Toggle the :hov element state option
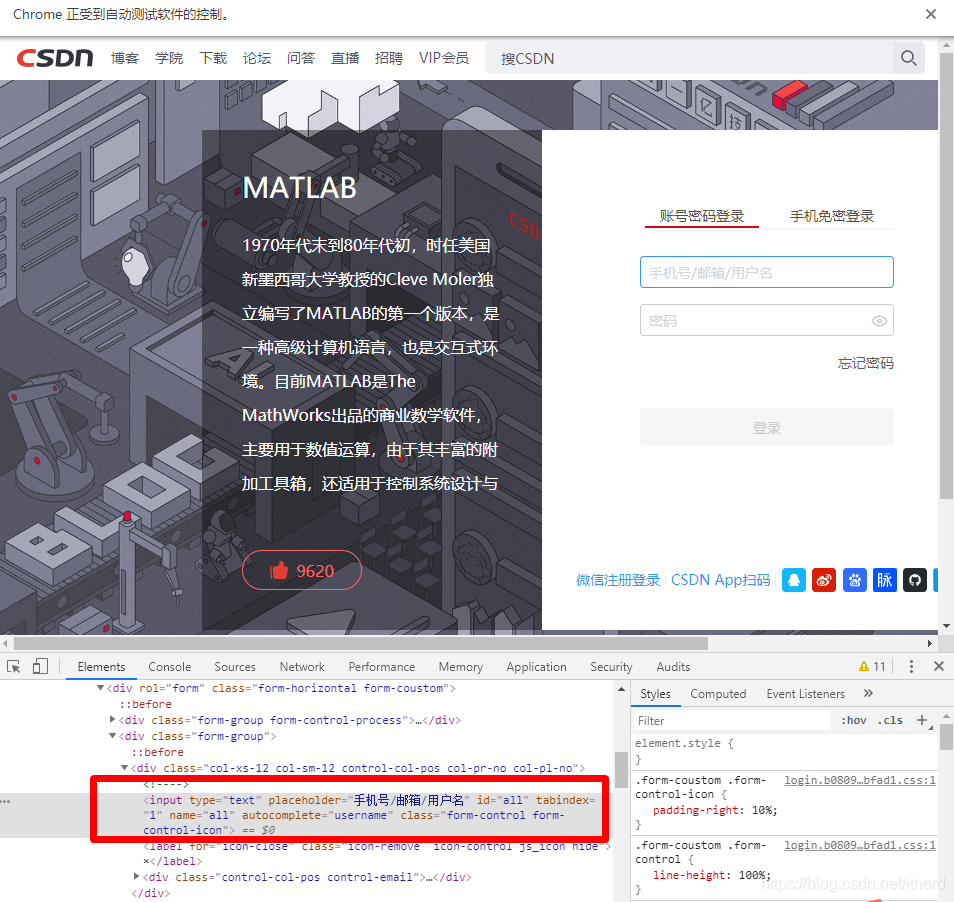This screenshot has height=902, width=954. pos(854,720)
